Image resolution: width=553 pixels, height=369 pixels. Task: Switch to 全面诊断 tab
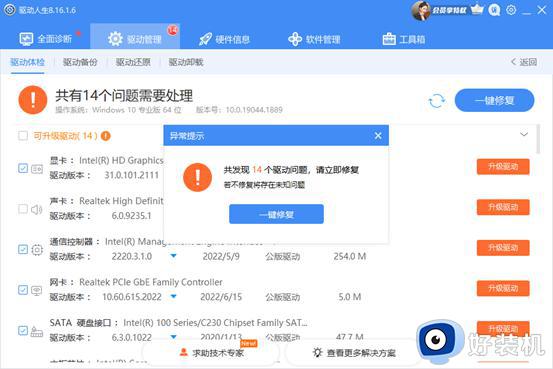[46, 39]
